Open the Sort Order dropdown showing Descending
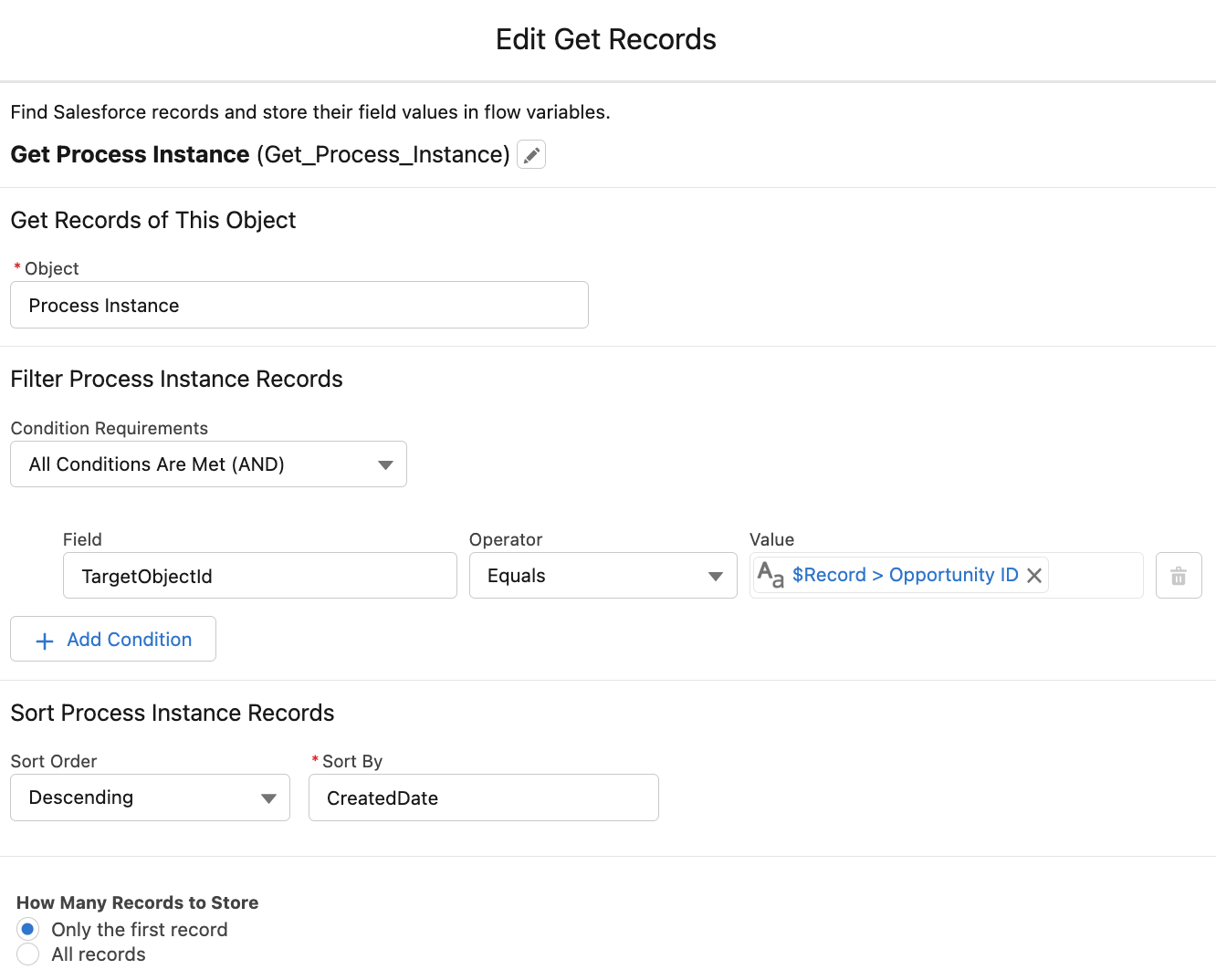 (149, 797)
